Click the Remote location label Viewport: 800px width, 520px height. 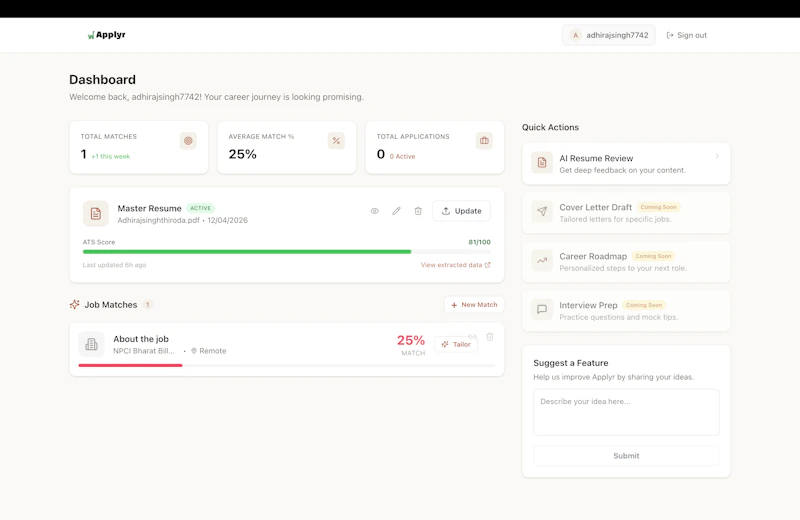pyautogui.click(x=213, y=351)
